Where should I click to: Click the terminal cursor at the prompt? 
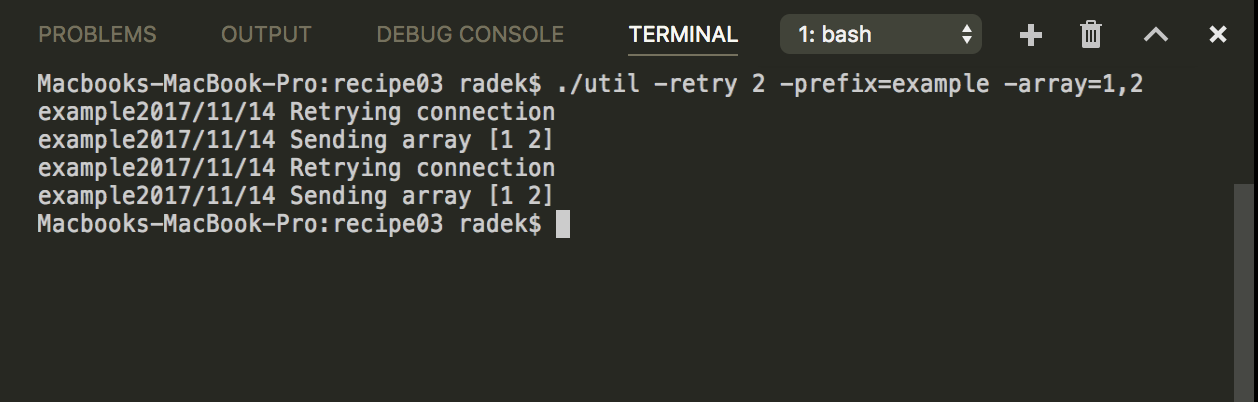563,224
